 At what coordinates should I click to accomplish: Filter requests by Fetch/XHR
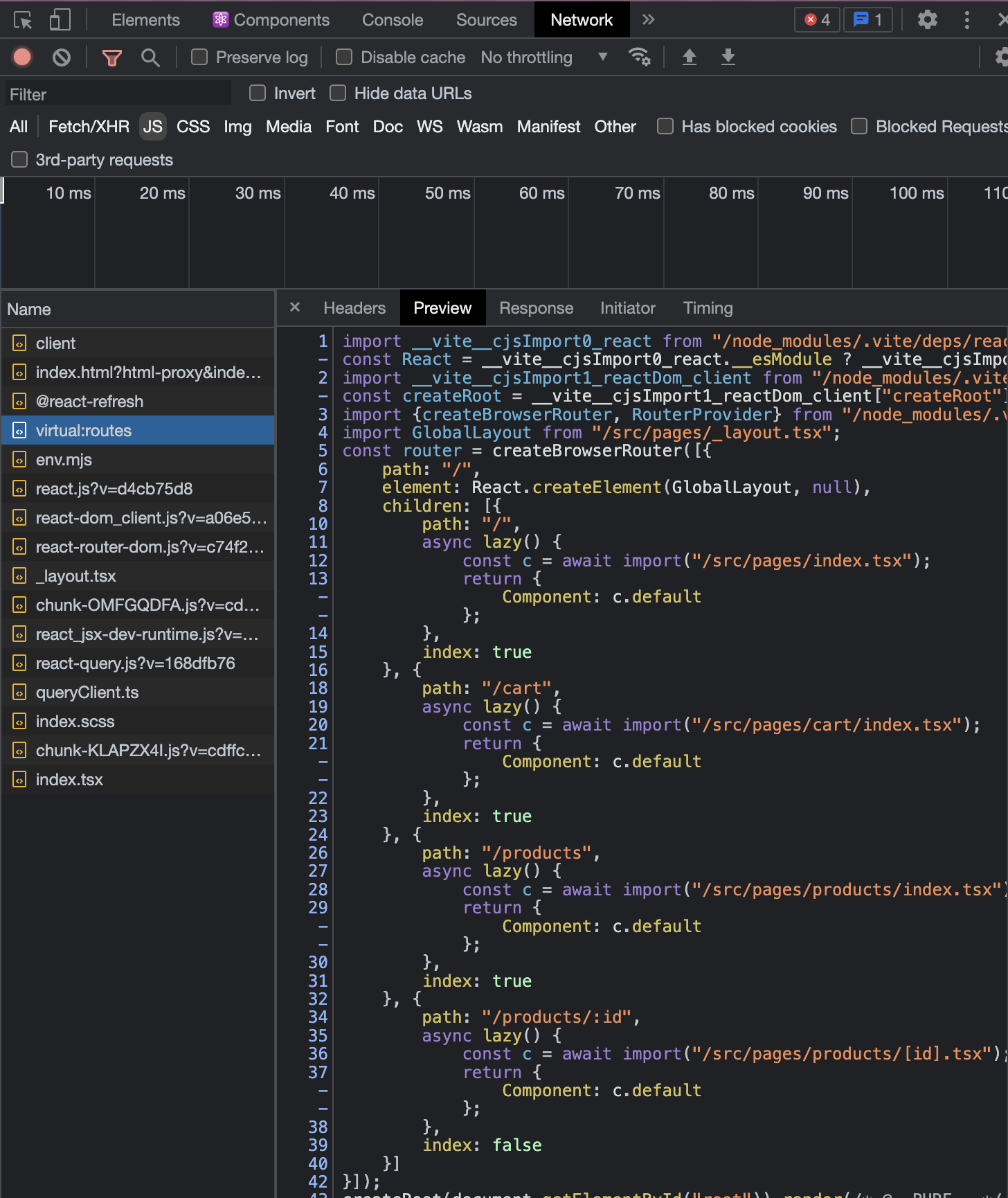pyautogui.click(x=89, y=127)
